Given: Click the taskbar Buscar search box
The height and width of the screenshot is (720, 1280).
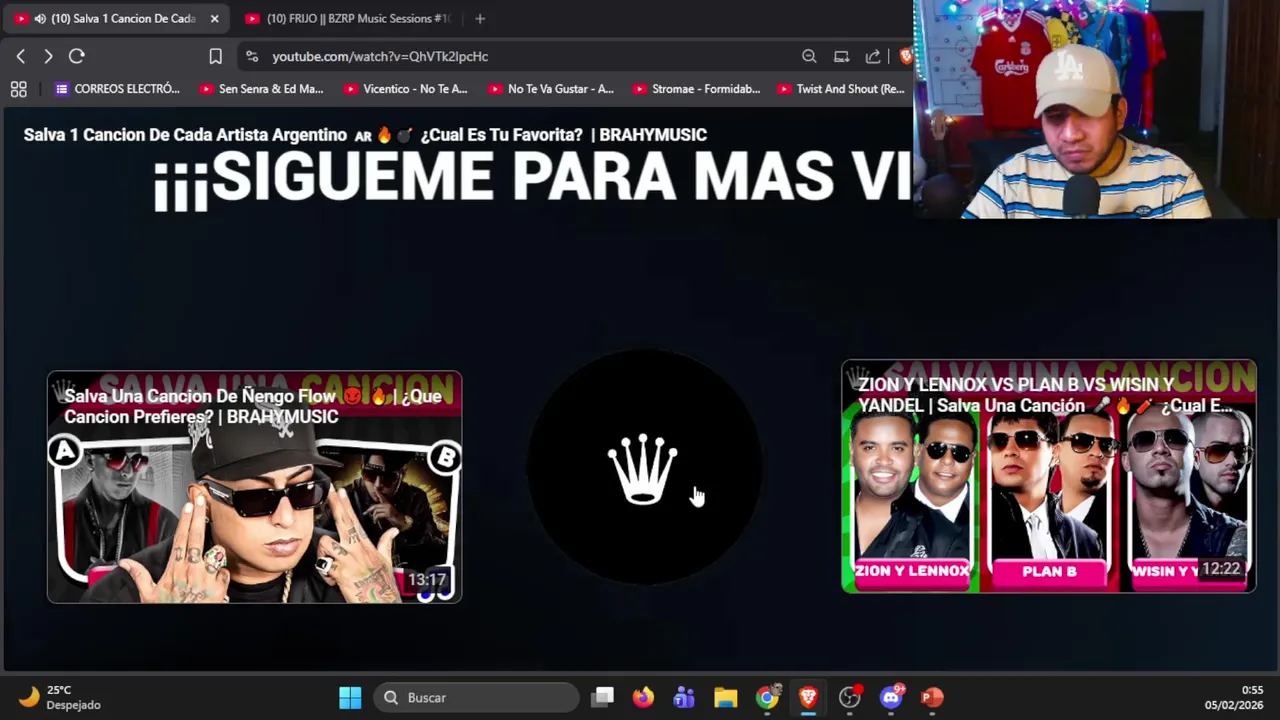Looking at the screenshot, I should click(x=477, y=698).
